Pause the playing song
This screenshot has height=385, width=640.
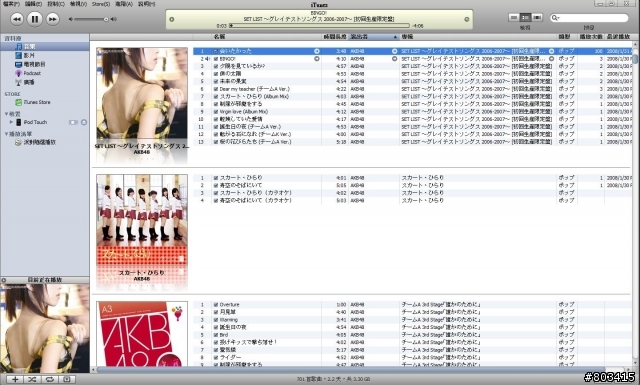[x=35, y=19]
